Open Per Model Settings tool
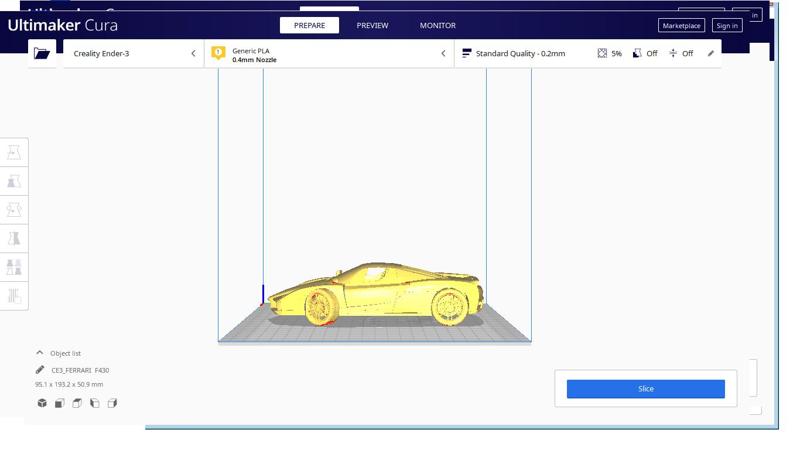Viewport: 800px width, 450px height. tap(14, 267)
